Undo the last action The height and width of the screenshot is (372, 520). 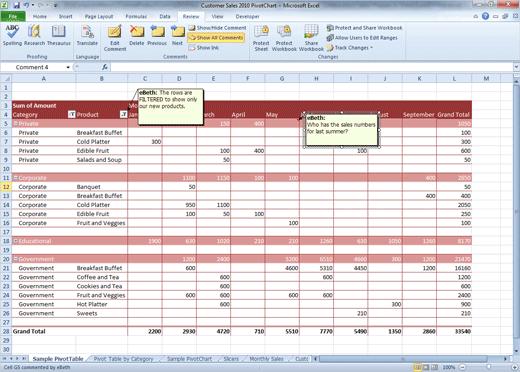[x=26, y=5]
